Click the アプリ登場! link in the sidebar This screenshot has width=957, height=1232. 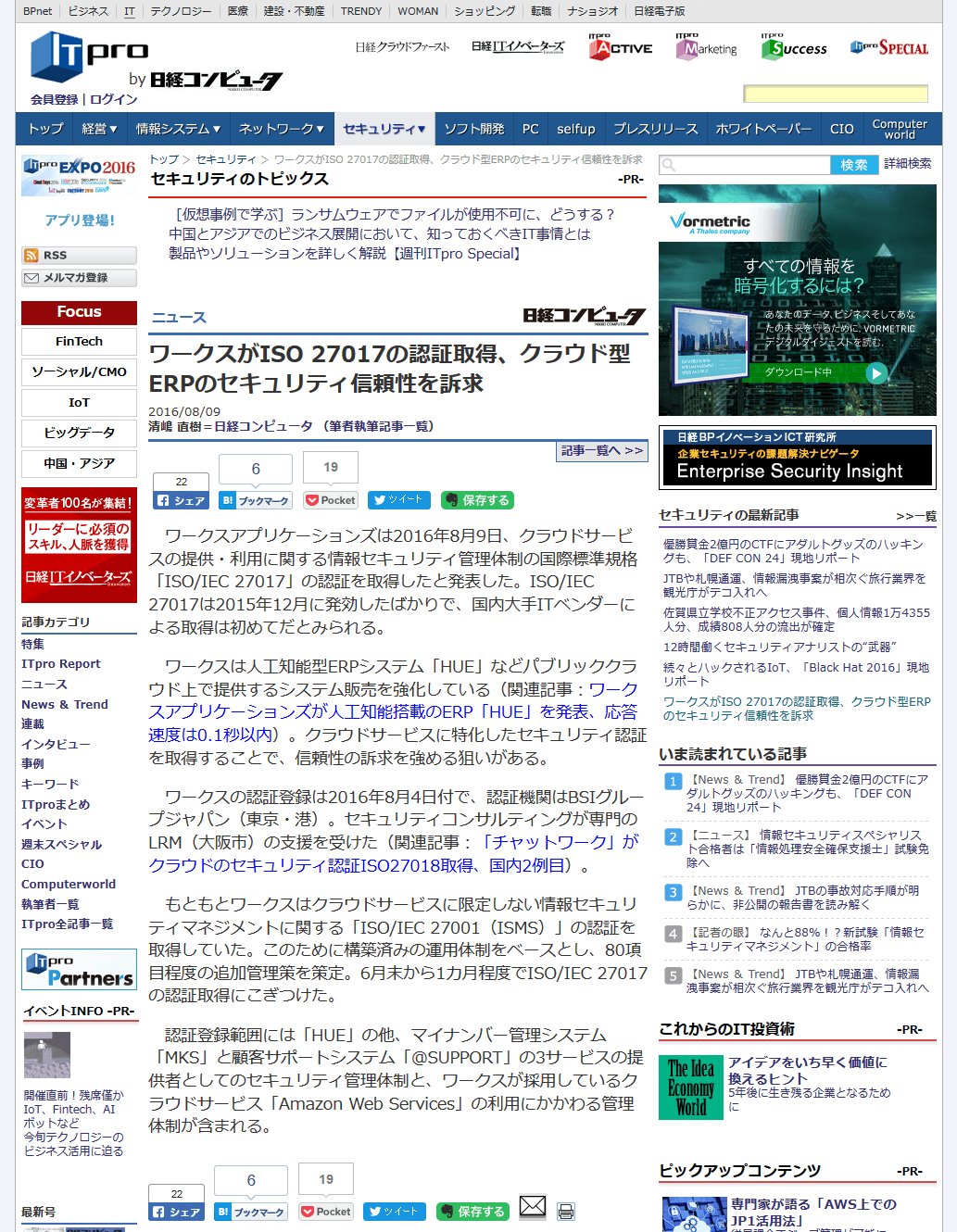[x=80, y=220]
